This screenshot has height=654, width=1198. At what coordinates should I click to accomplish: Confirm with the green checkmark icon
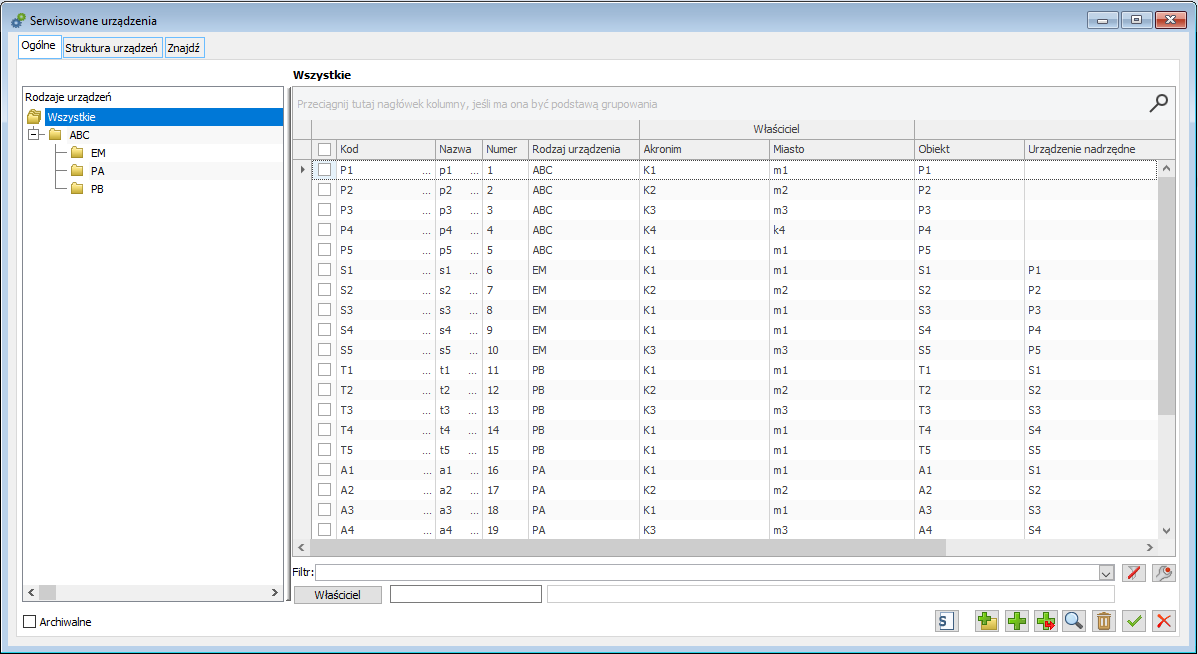[x=1134, y=621]
